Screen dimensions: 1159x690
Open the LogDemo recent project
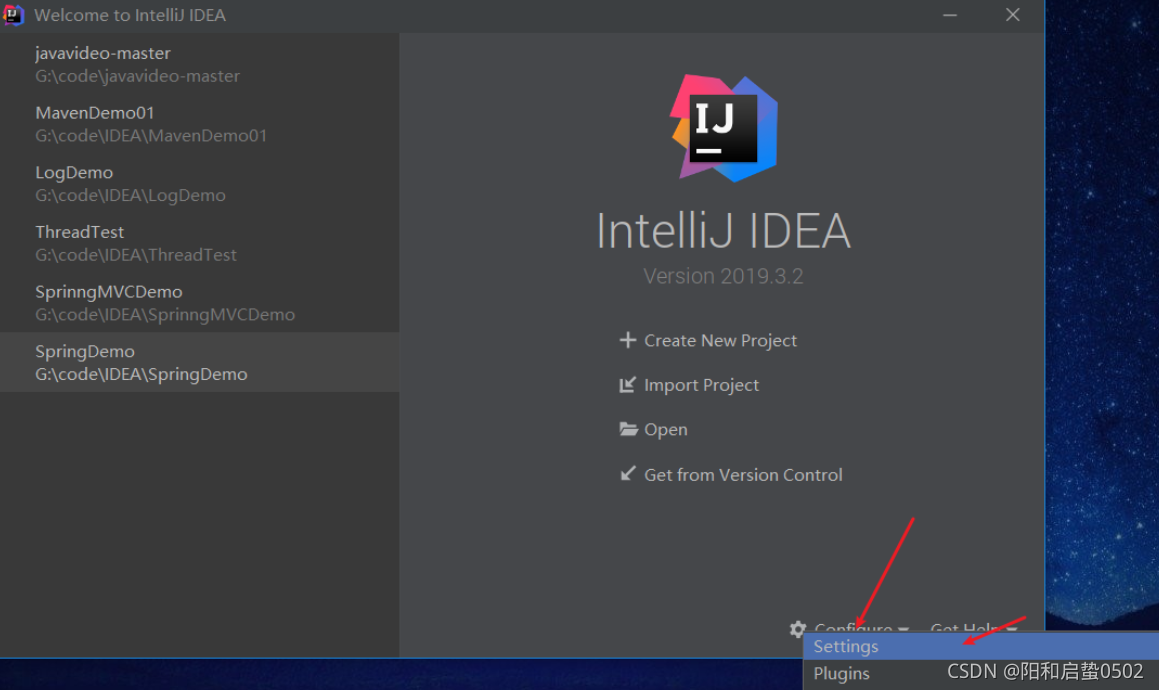(130, 184)
